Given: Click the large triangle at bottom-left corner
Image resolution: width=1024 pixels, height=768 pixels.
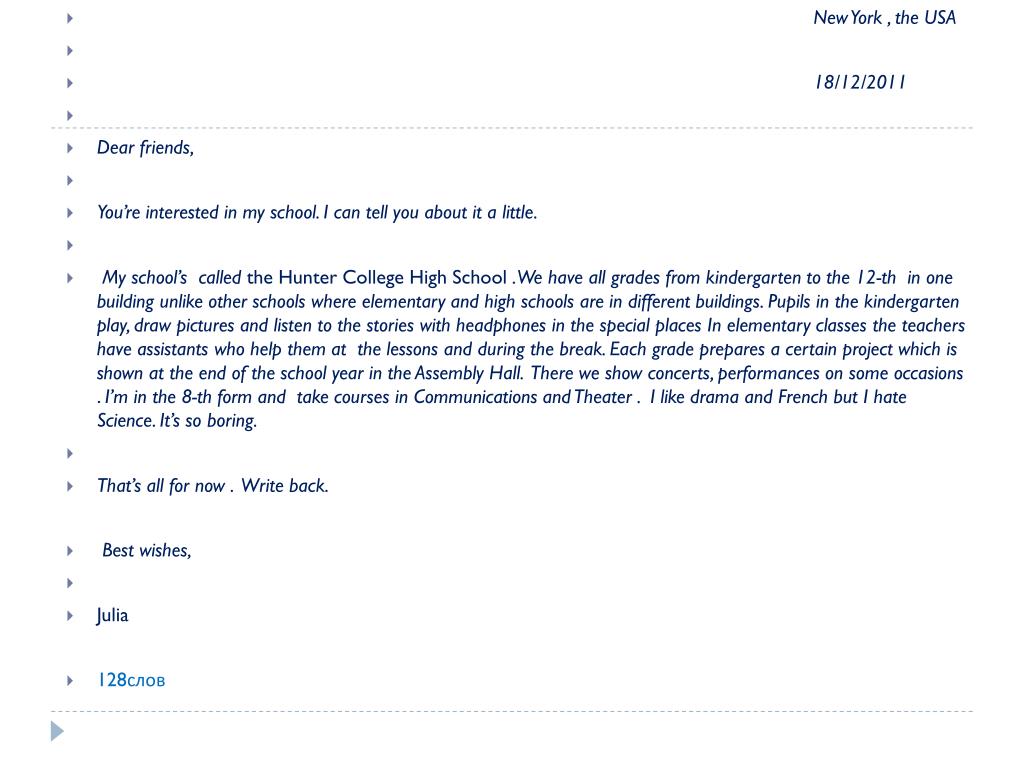Looking at the screenshot, I should pyautogui.click(x=57, y=731).
